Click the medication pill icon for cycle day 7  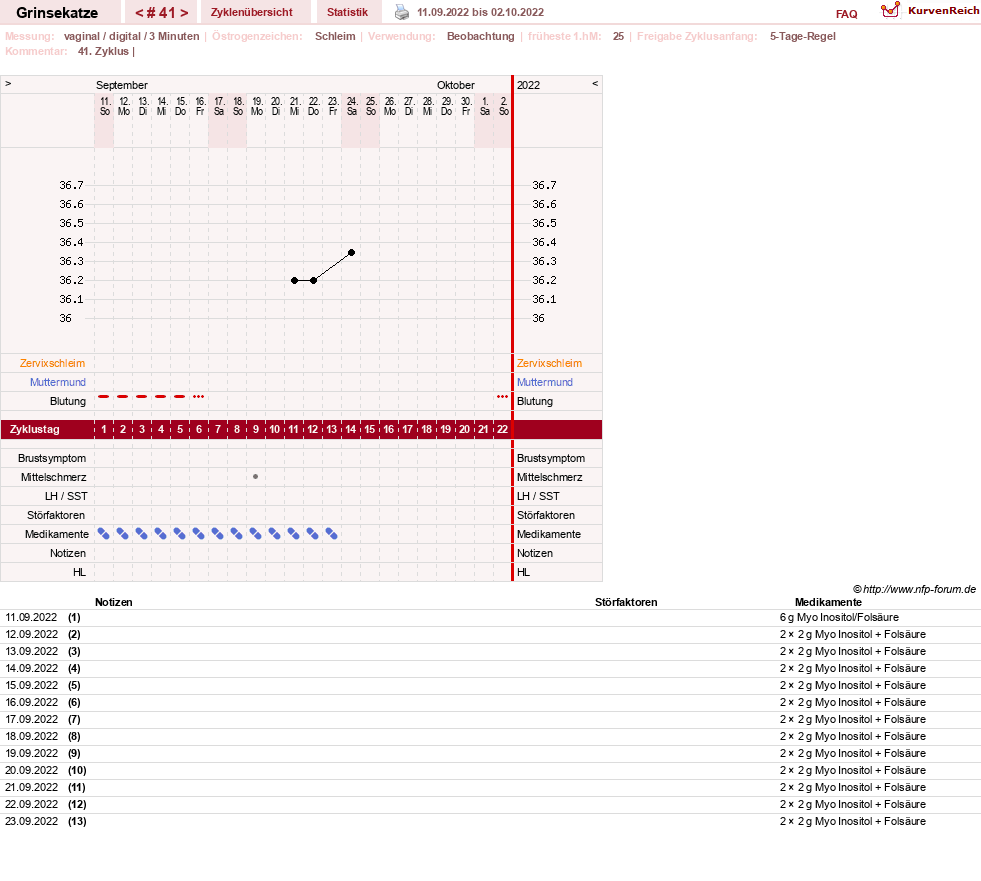(218, 534)
